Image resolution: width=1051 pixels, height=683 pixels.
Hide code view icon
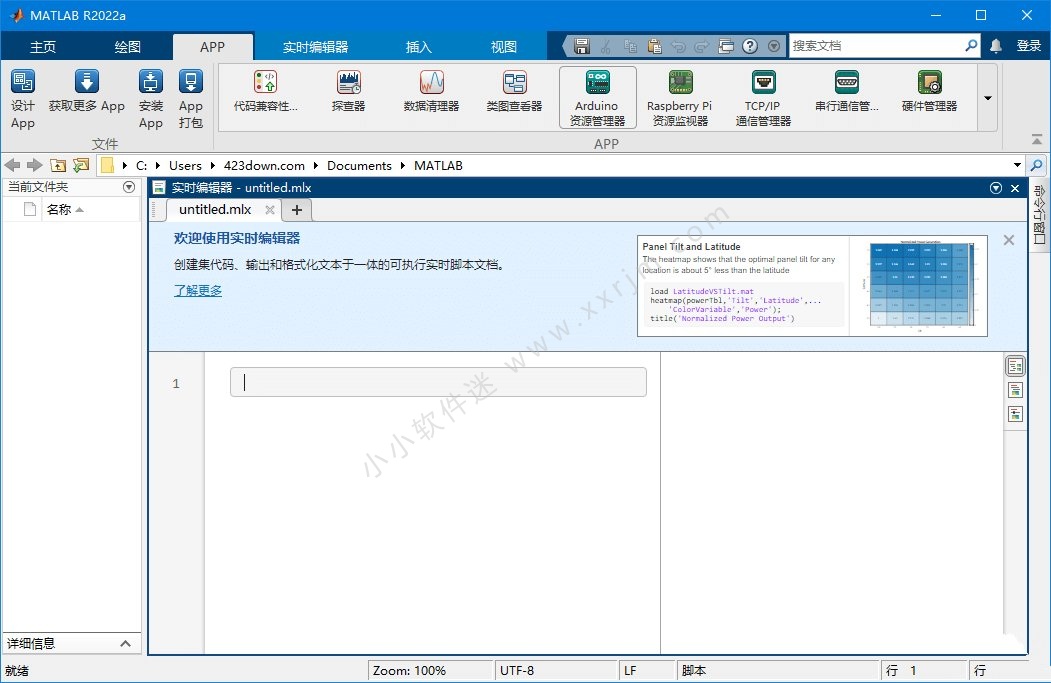tap(1015, 414)
